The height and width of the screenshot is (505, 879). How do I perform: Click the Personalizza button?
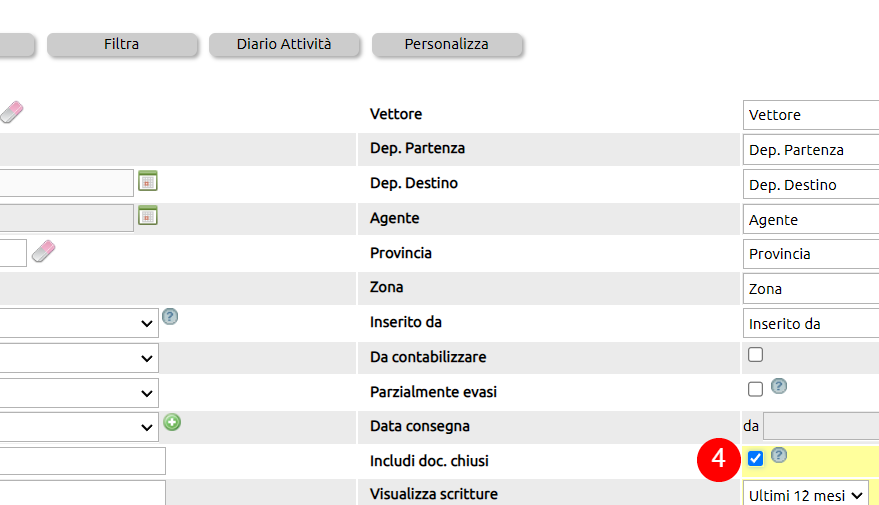(447, 44)
